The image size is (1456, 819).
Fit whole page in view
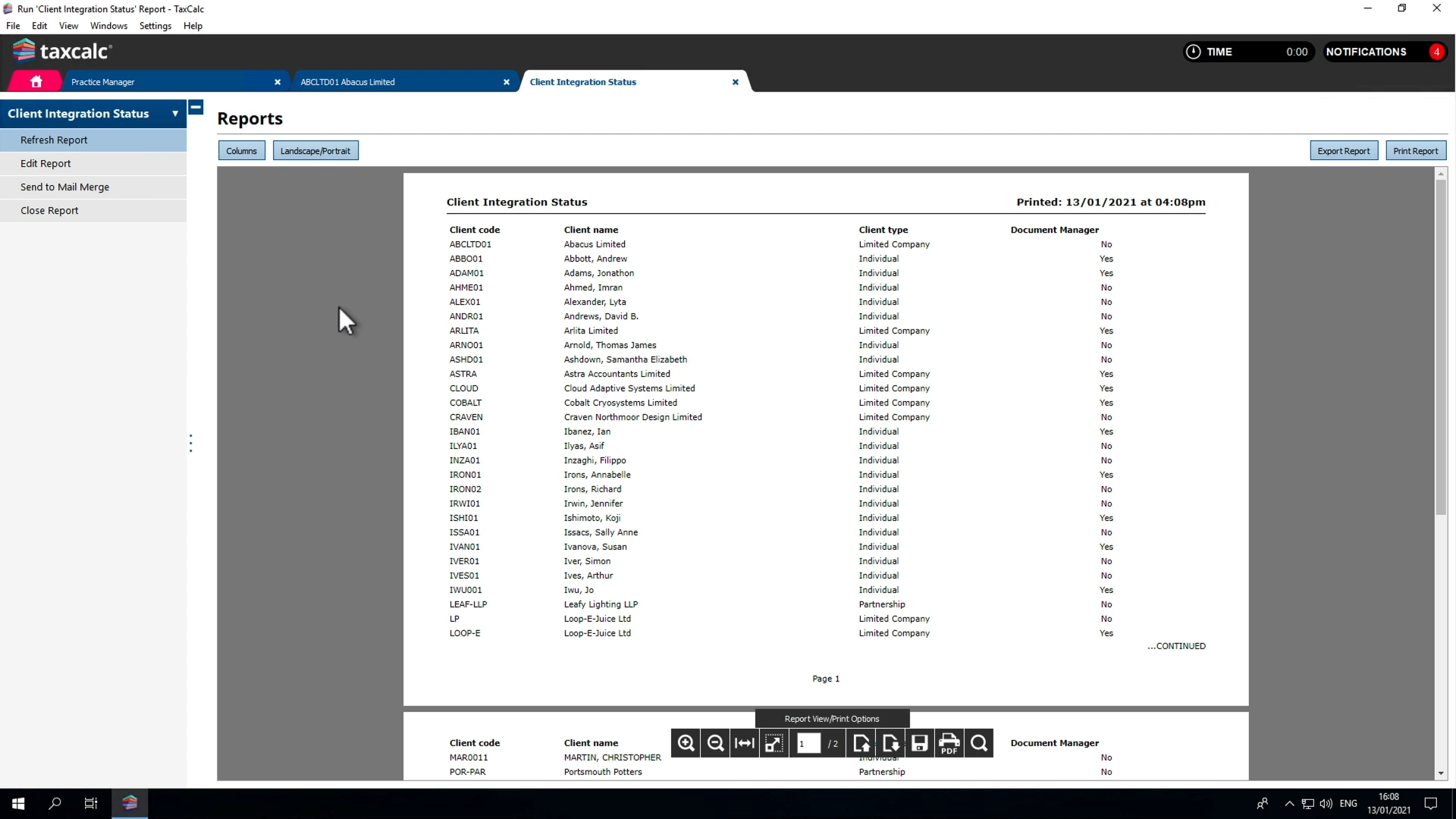click(x=773, y=743)
